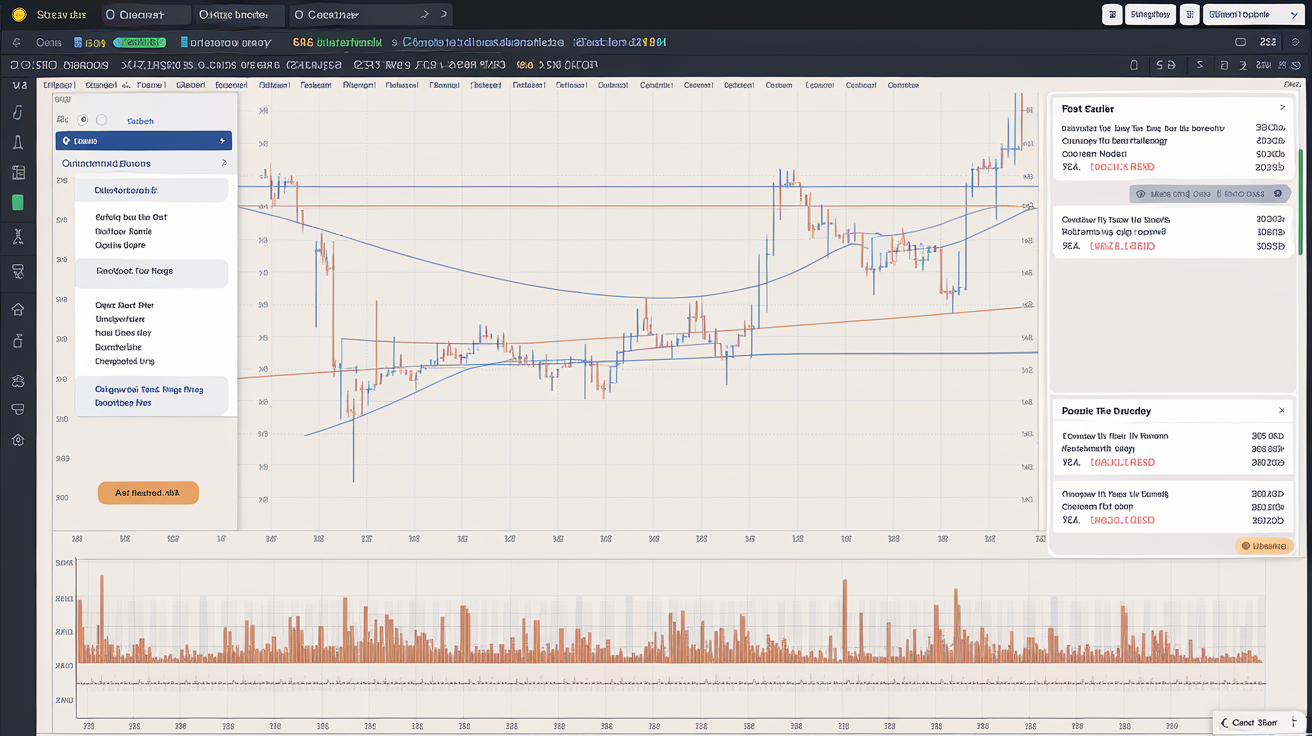Open the table layout icon in left sidebar
Viewport: 1312px width, 736px height.
[18, 173]
